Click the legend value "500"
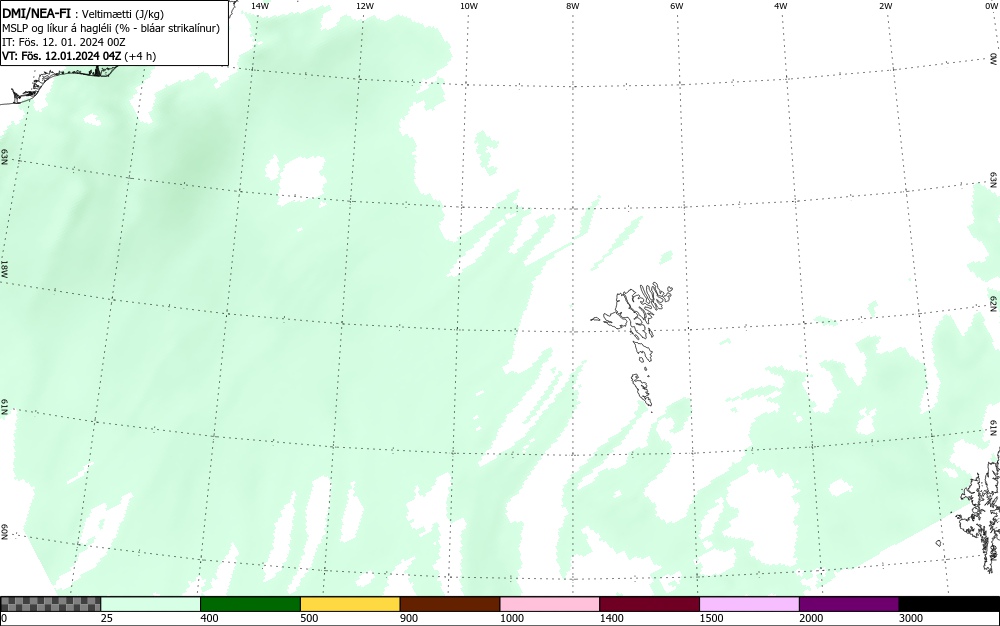1000x626 pixels. (309, 618)
